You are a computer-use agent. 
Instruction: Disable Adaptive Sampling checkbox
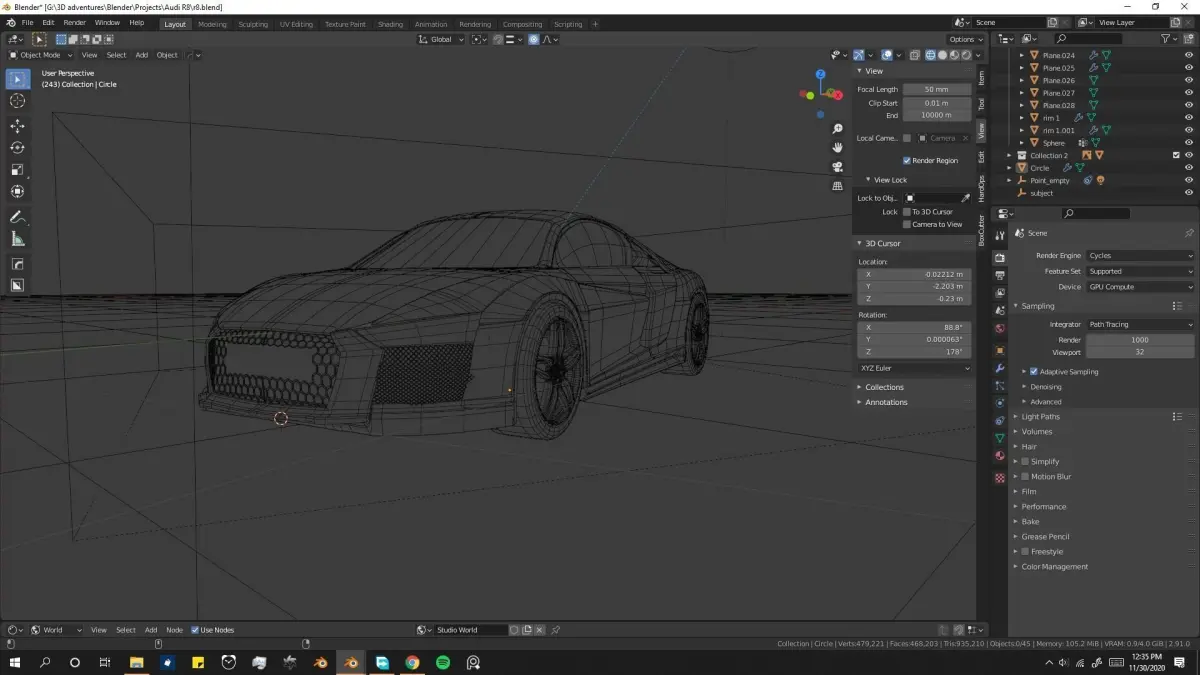point(1035,372)
